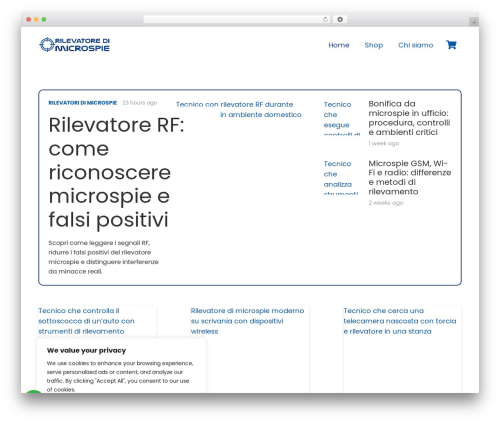Open the shopping cart icon

click(x=451, y=45)
